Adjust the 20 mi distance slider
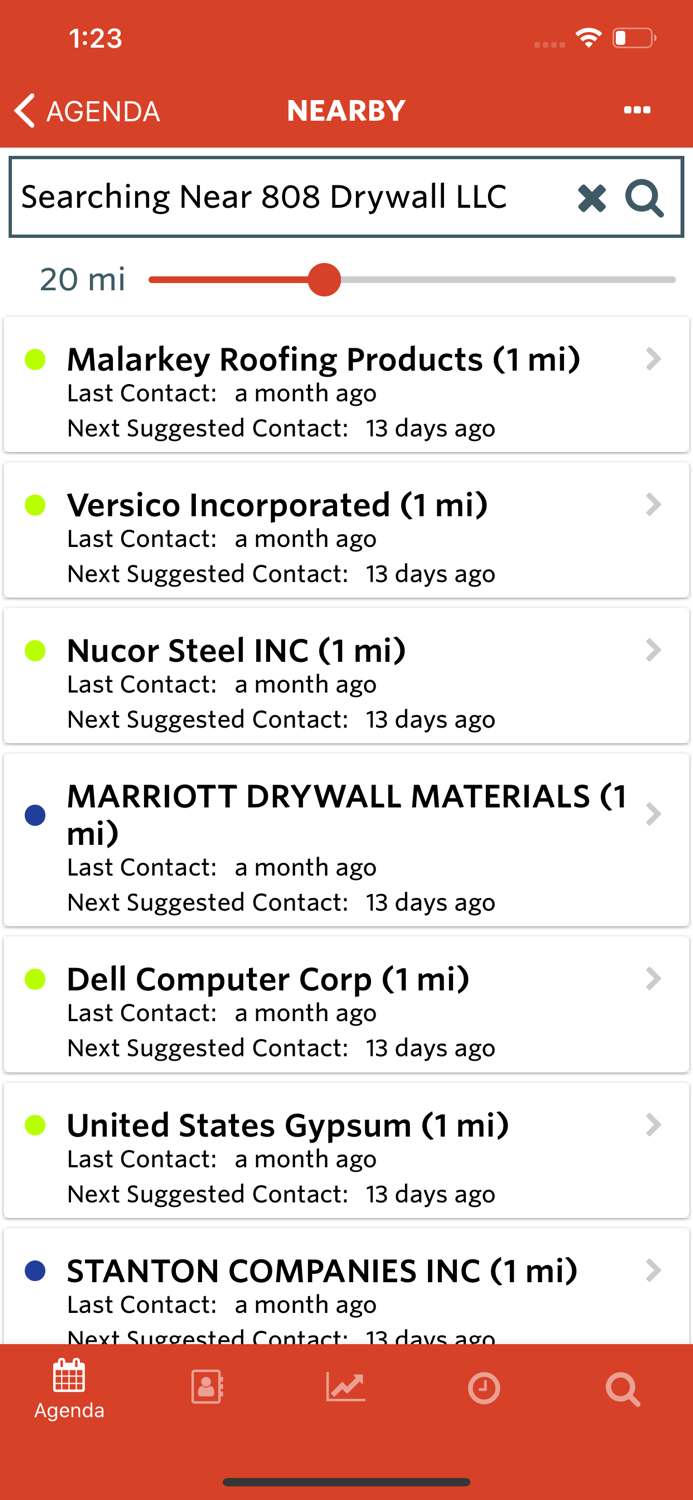This screenshot has height=1500, width=693. click(x=324, y=280)
